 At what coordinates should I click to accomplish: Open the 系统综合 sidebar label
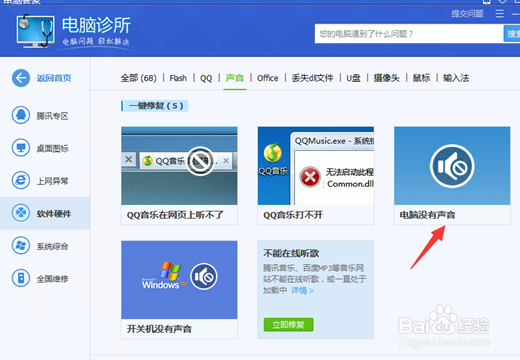(x=52, y=246)
